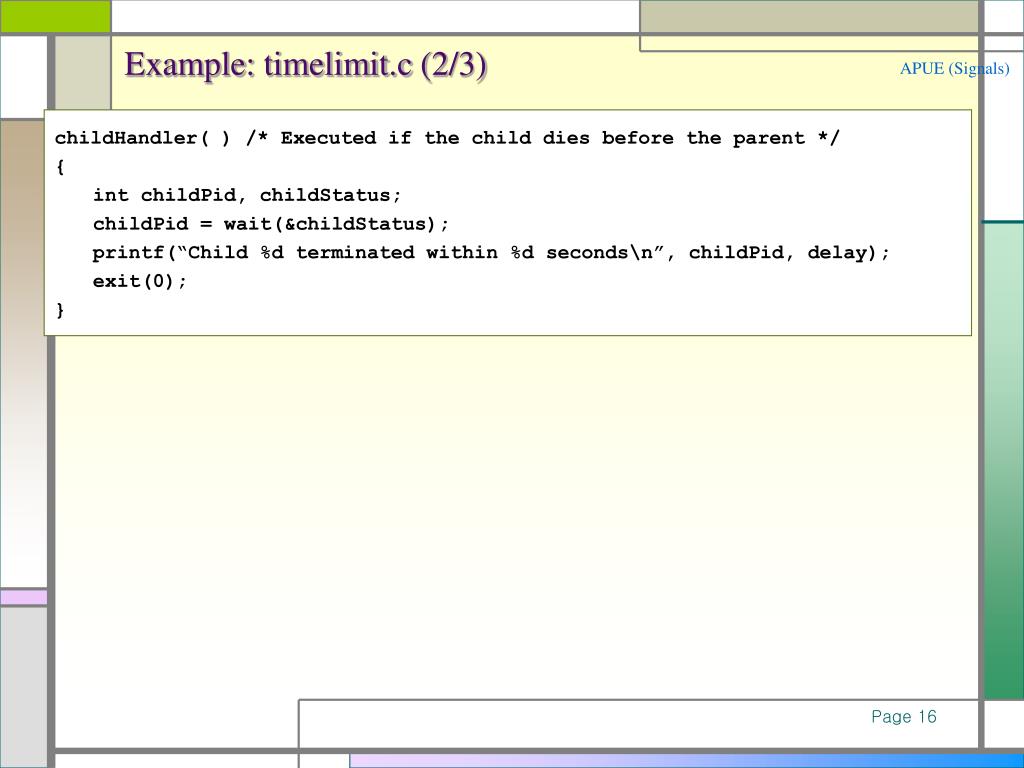The width and height of the screenshot is (1024, 768).
Task: Click the closing brace of the function
Action: pyautogui.click(x=60, y=310)
